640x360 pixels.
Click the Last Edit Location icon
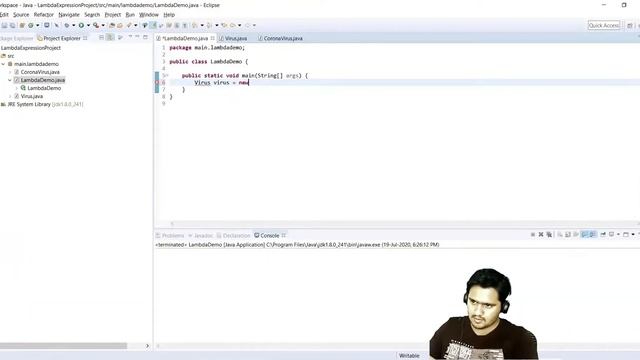[x=224, y=25]
